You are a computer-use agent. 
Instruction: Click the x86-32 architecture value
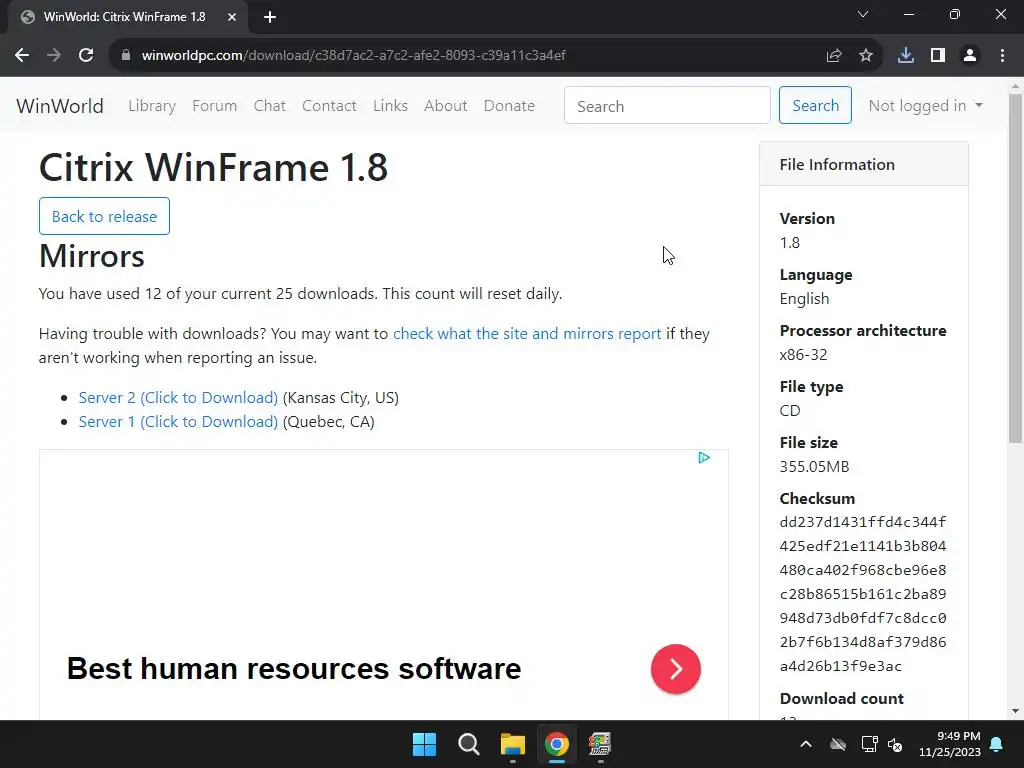803,355
